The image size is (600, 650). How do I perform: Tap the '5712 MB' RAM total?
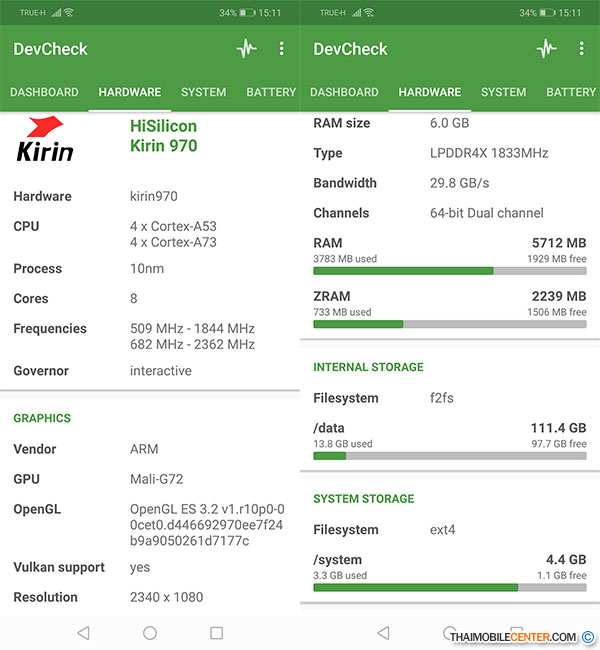[559, 243]
